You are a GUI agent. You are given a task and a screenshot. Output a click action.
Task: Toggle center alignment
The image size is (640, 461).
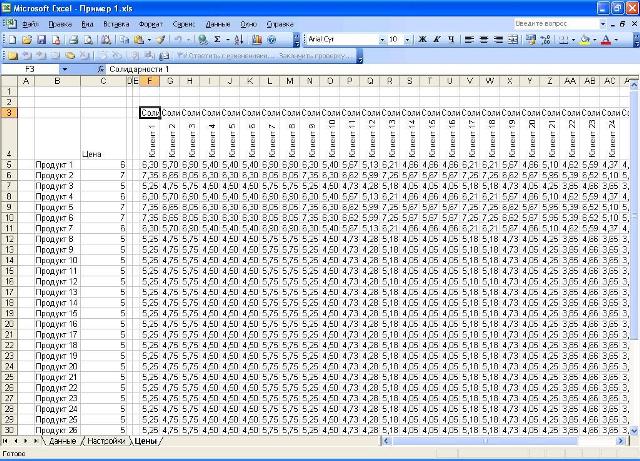(x=484, y=40)
